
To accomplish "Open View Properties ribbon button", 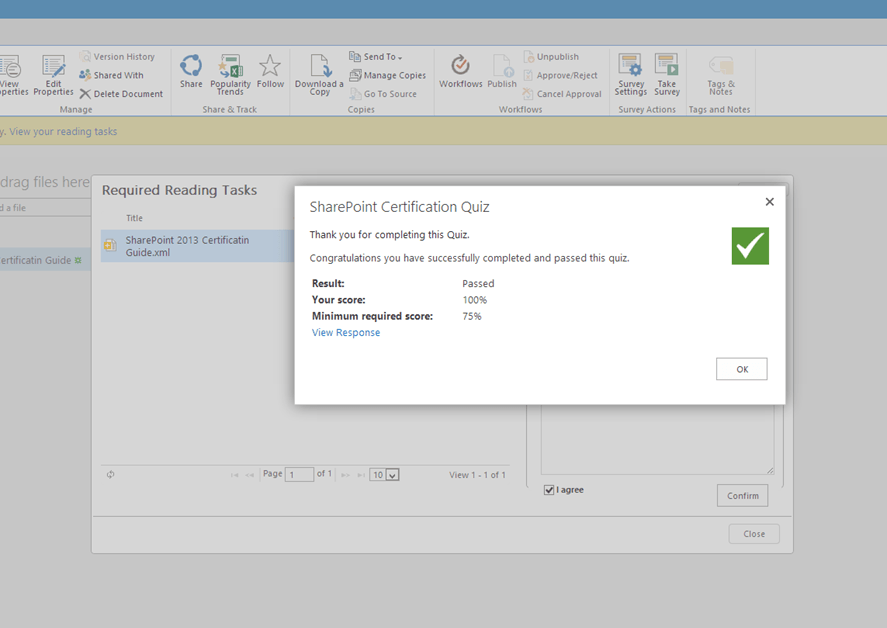I will pyautogui.click(x=11, y=75).
